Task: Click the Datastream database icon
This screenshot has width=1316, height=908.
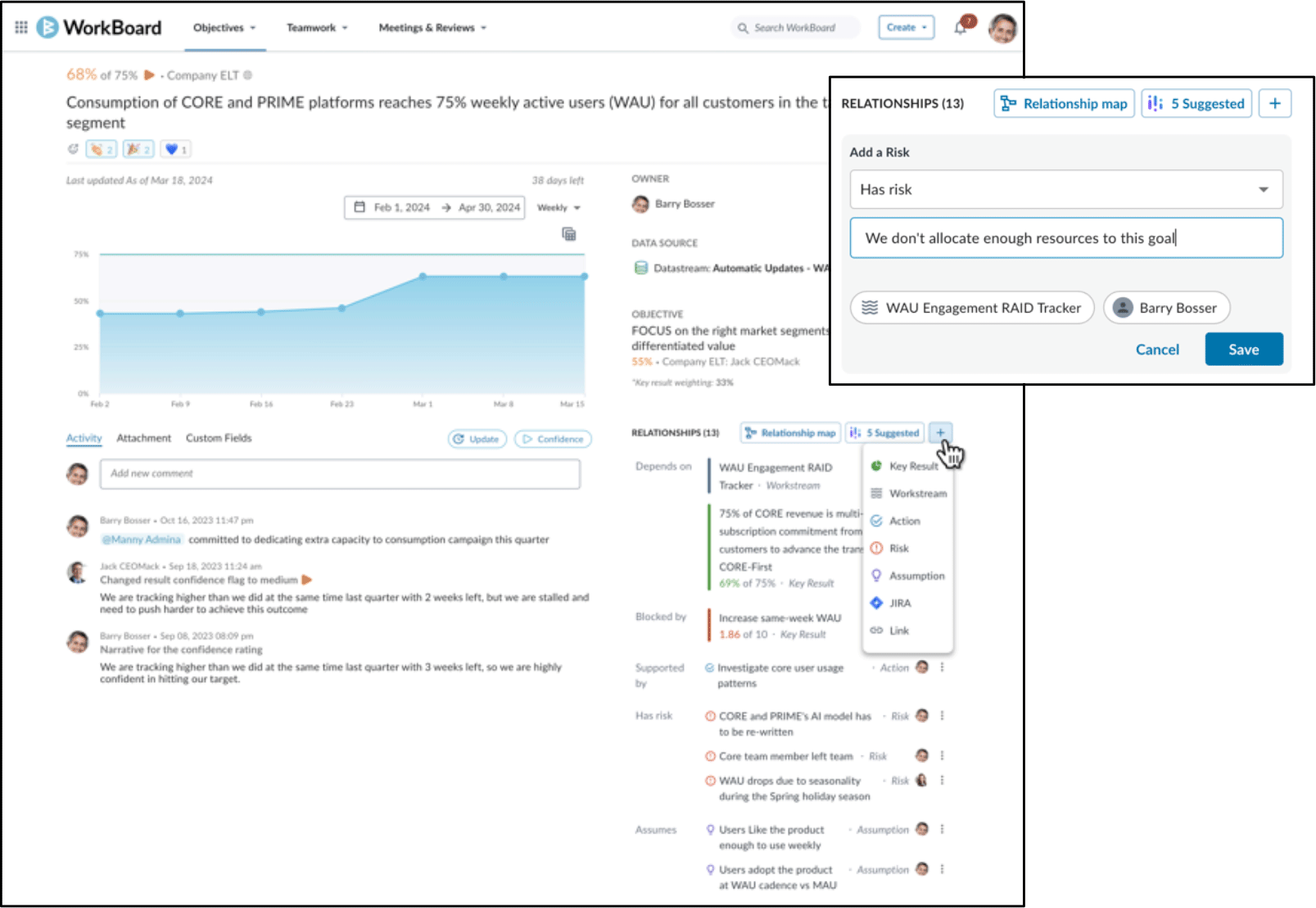Action: click(641, 268)
